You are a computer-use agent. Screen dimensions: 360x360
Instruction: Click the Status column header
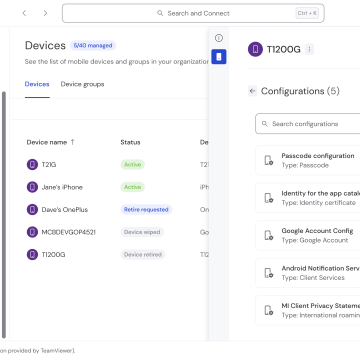click(x=130, y=142)
